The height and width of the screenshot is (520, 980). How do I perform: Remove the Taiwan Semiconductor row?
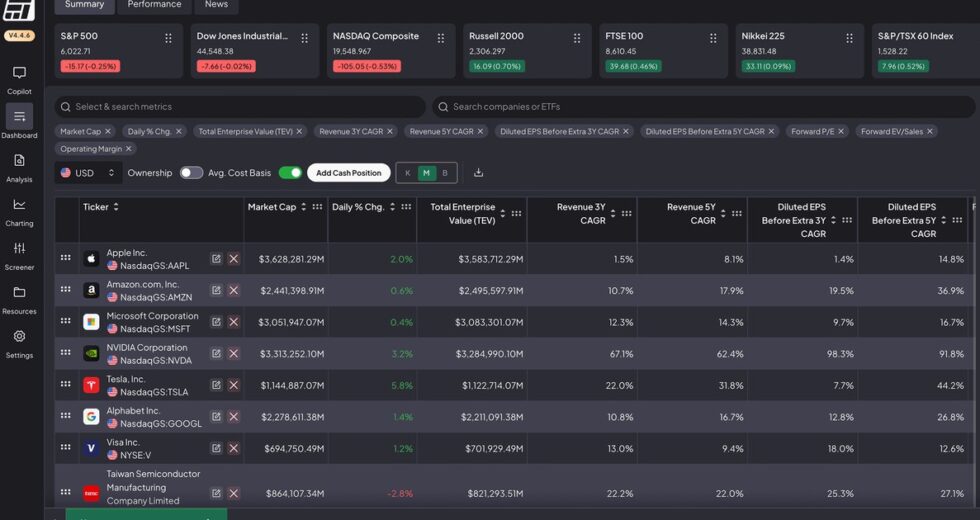[233, 493]
